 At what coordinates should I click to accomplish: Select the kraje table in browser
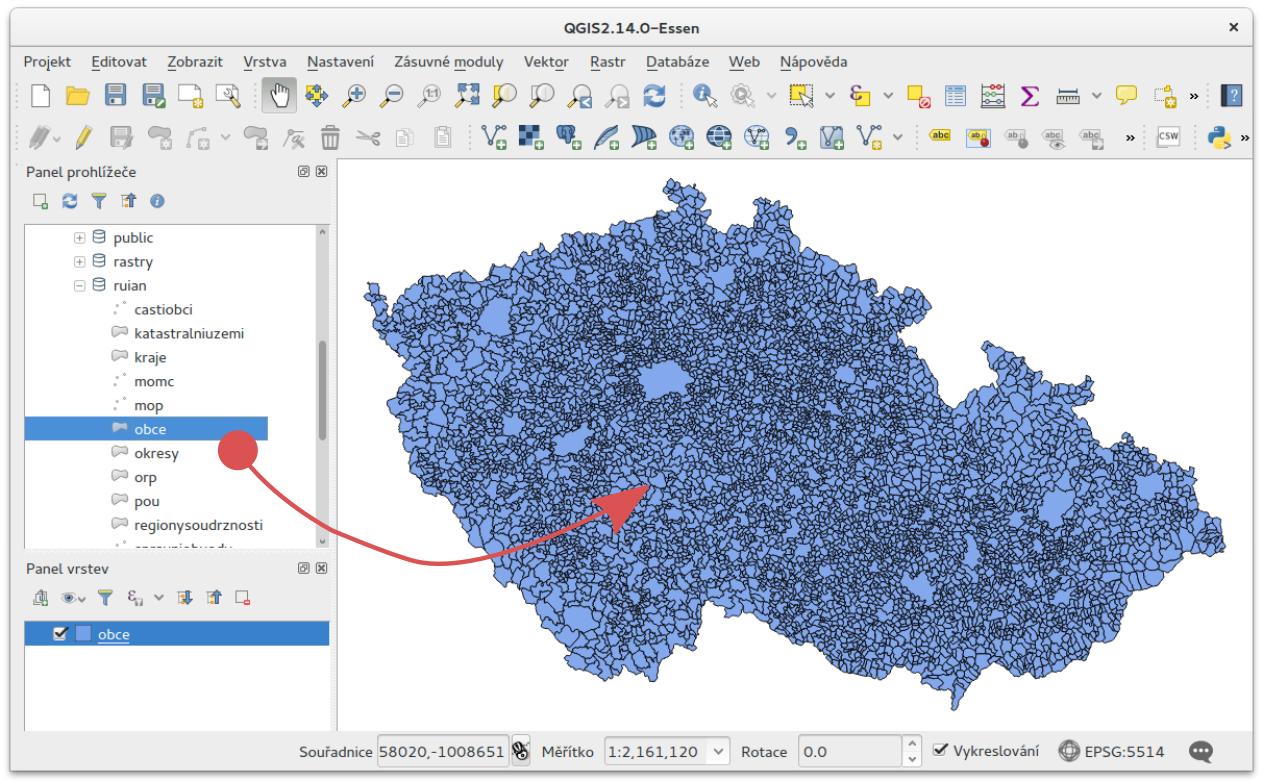point(150,357)
